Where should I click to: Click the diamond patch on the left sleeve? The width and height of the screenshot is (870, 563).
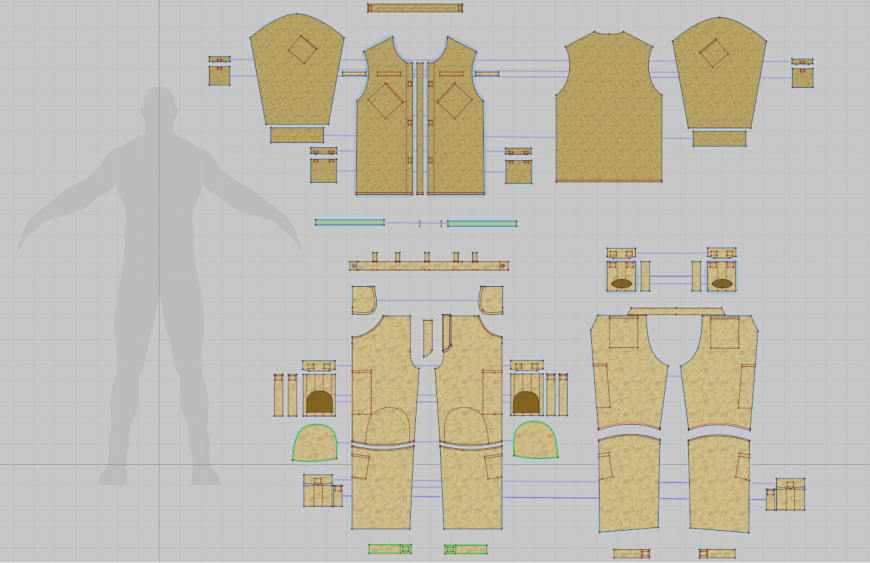click(x=302, y=49)
